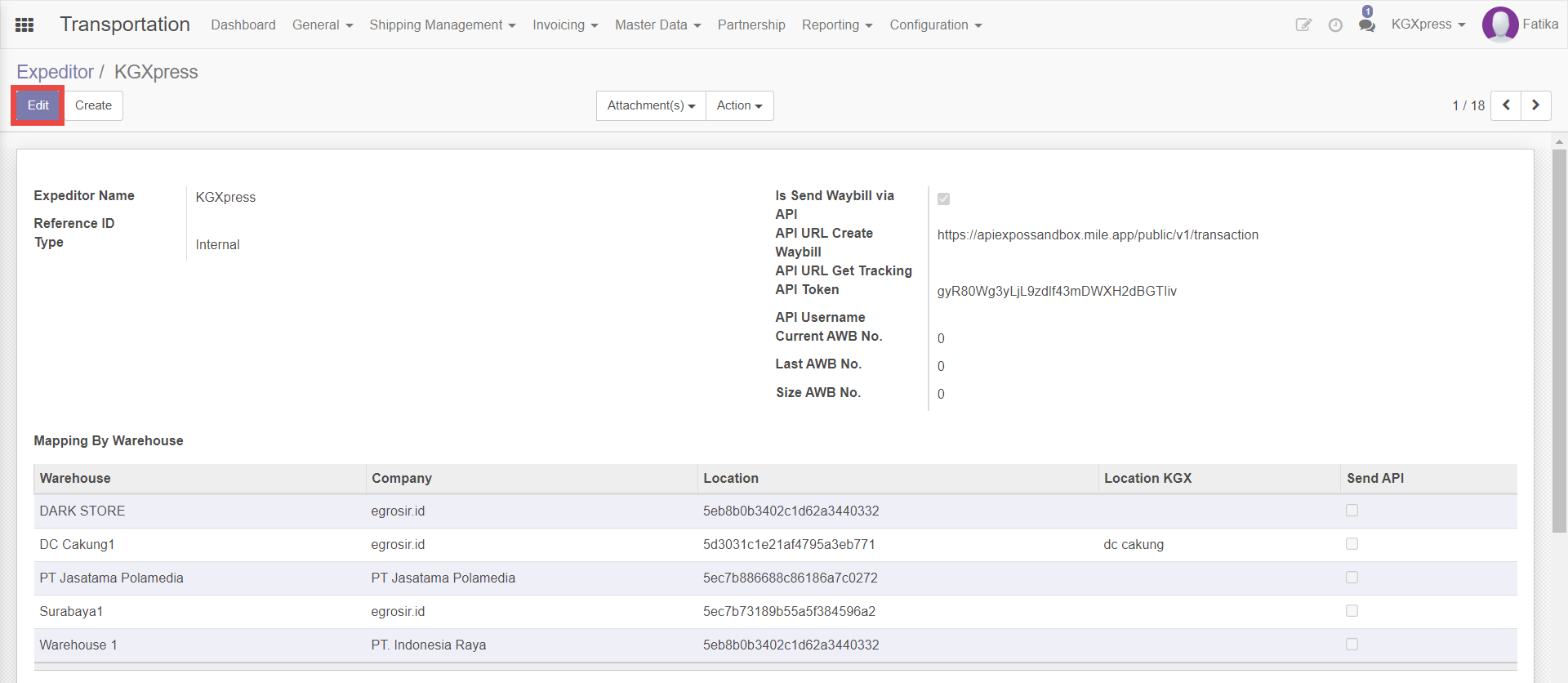Click location 5ec7b73189b55a5f384596a2
This screenshot has width=1568, height=683.
(789, 611)
